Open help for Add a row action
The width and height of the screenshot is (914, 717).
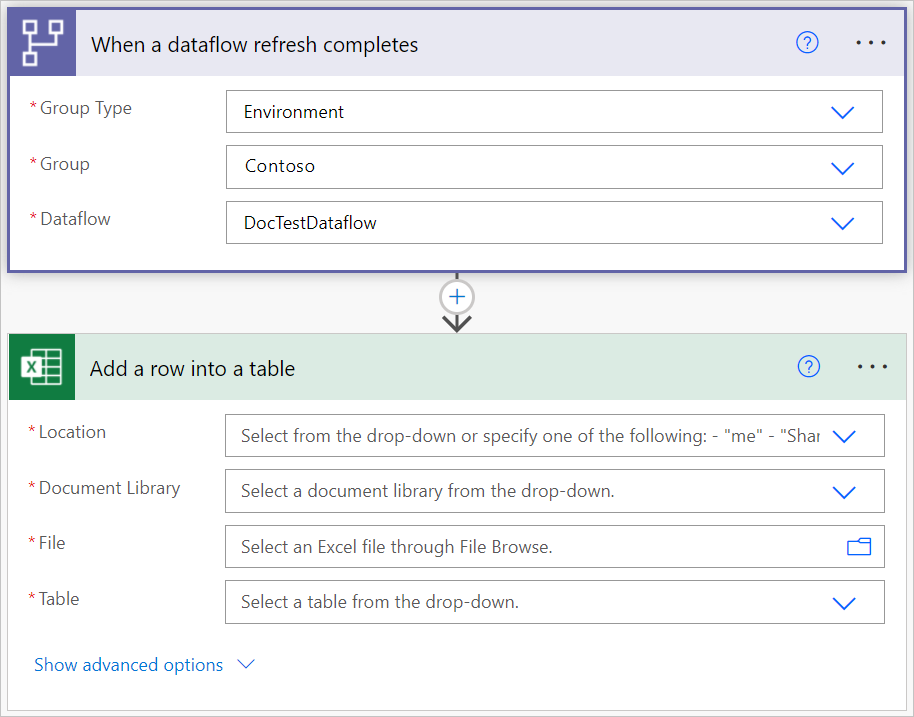[808, 367]
